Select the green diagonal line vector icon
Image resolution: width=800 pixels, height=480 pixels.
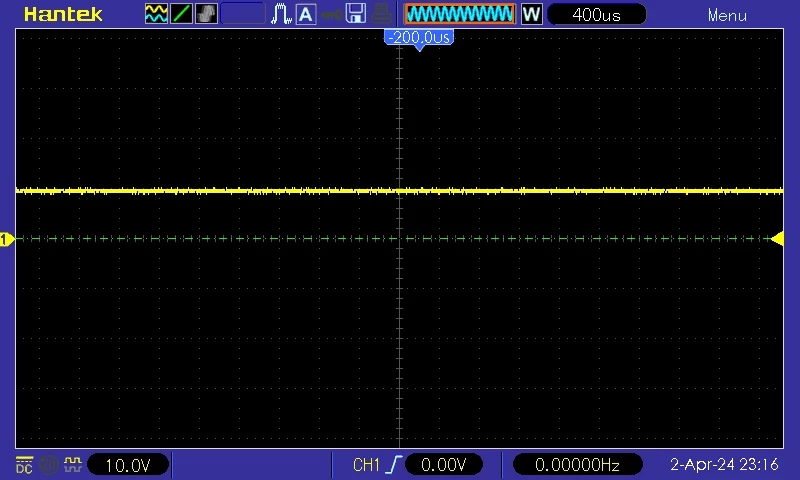pos(181,14)
